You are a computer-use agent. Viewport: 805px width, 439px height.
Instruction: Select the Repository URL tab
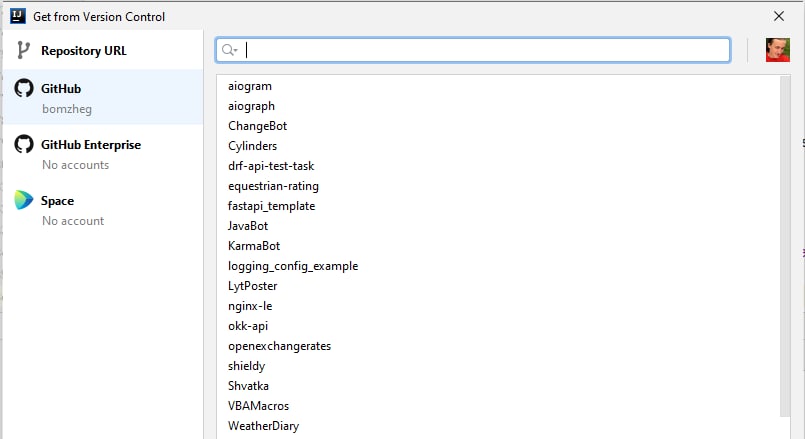(103, 50)
